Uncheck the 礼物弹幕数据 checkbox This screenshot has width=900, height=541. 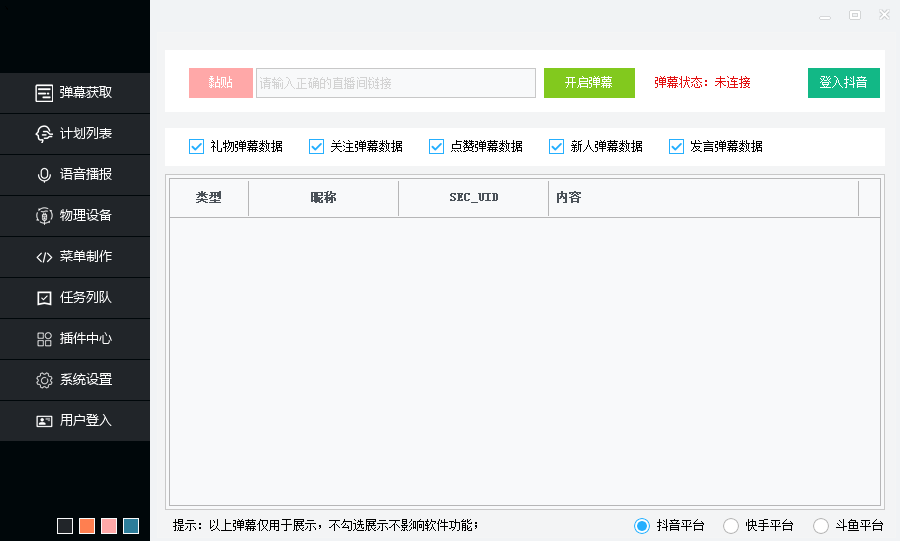click(196, 147)
